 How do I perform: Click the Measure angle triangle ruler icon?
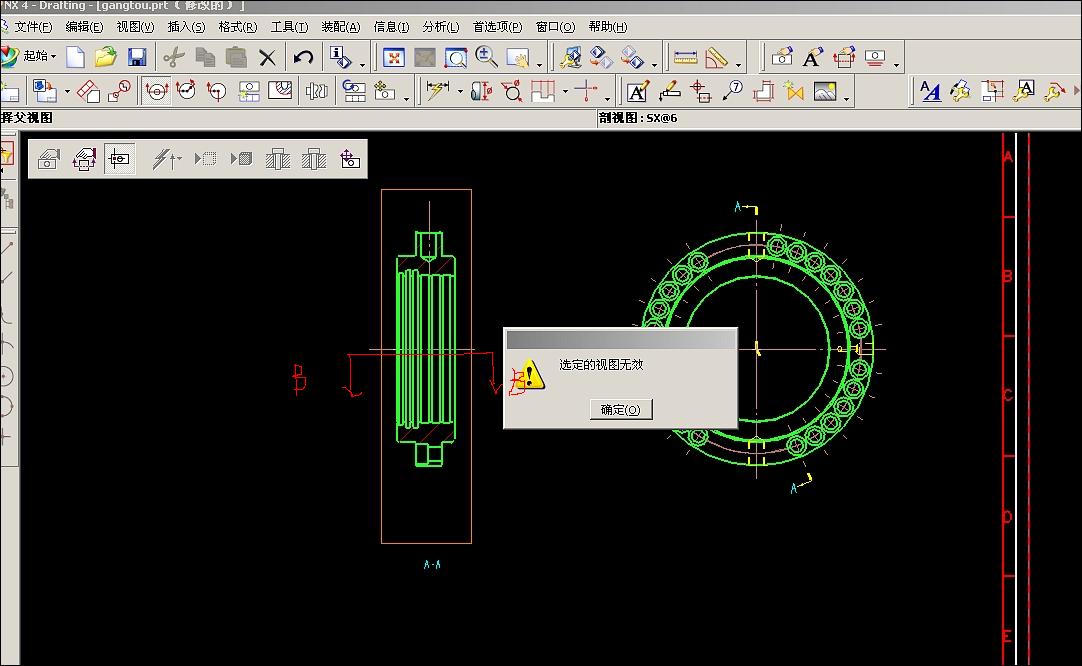pos(716,58)
